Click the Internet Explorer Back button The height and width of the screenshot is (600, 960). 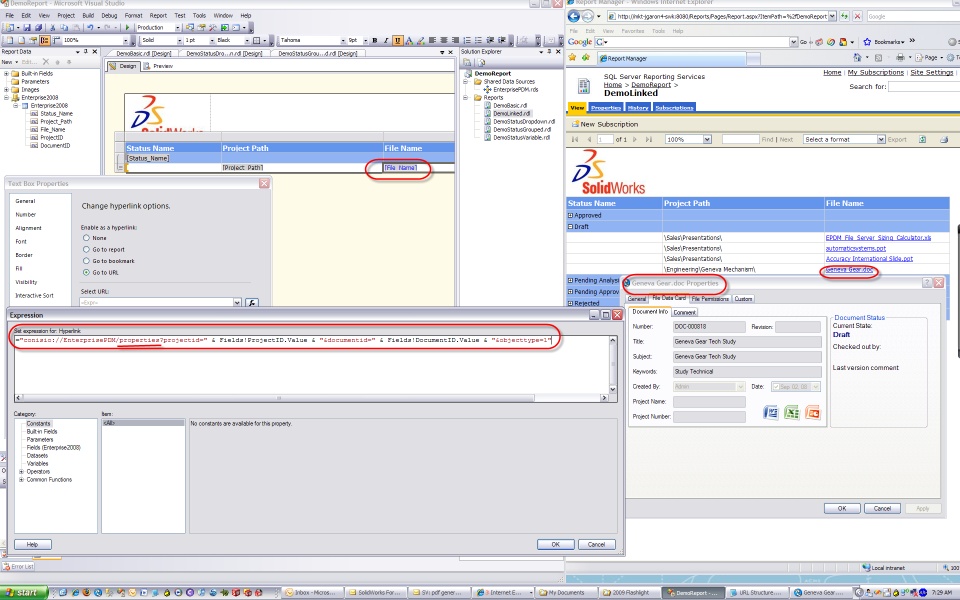coord(574,17)
